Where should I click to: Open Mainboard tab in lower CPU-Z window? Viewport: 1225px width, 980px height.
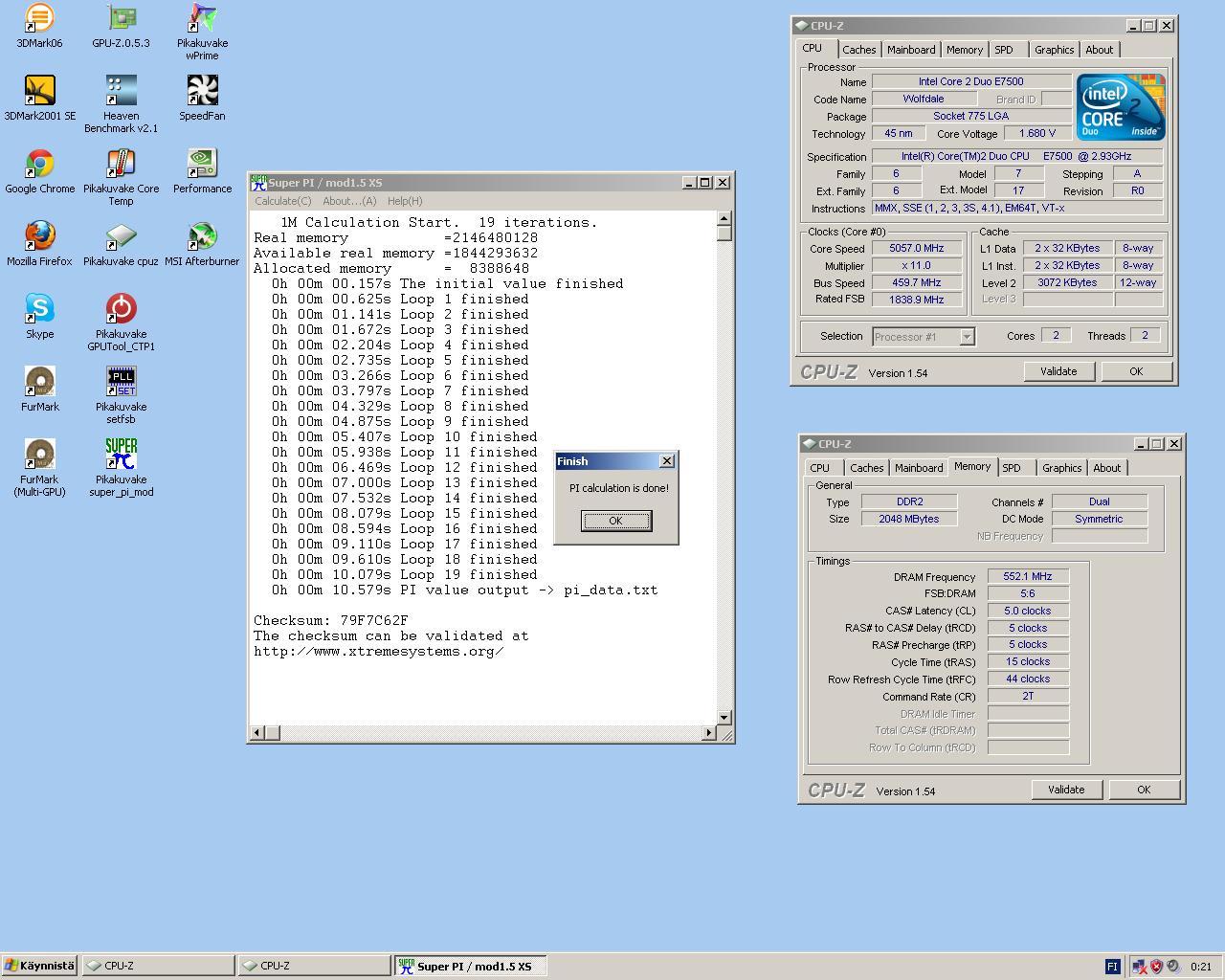tap(919, 468)
